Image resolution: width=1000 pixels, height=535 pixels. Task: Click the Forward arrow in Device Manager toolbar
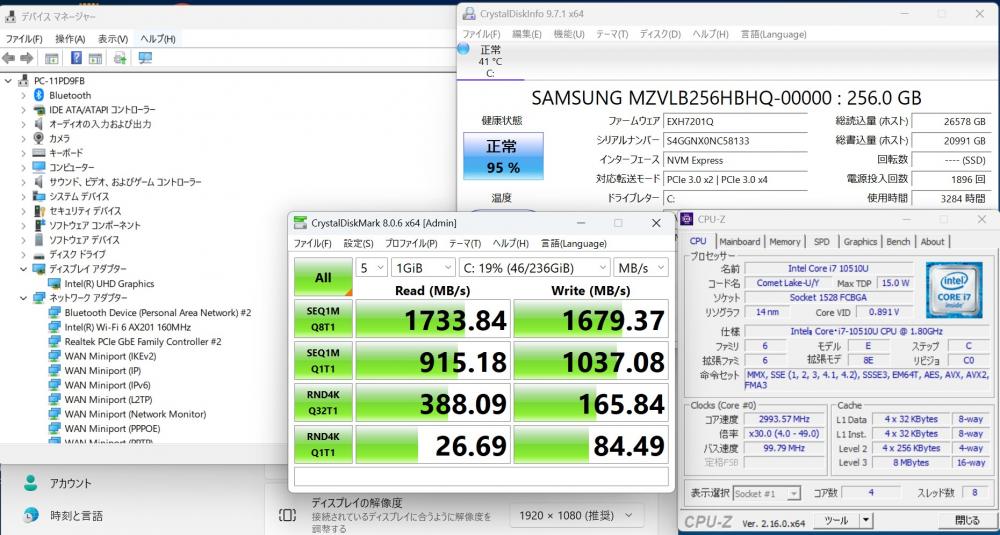click(26, 58)
